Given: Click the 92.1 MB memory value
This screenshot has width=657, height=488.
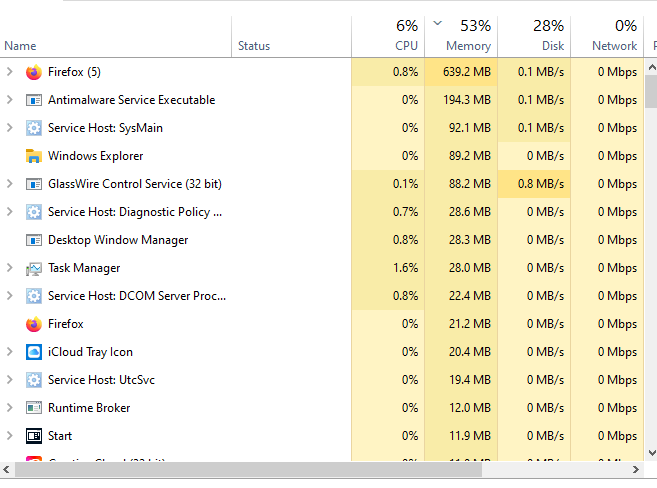Looking at the screenshot, I should (x=470, y=128).
